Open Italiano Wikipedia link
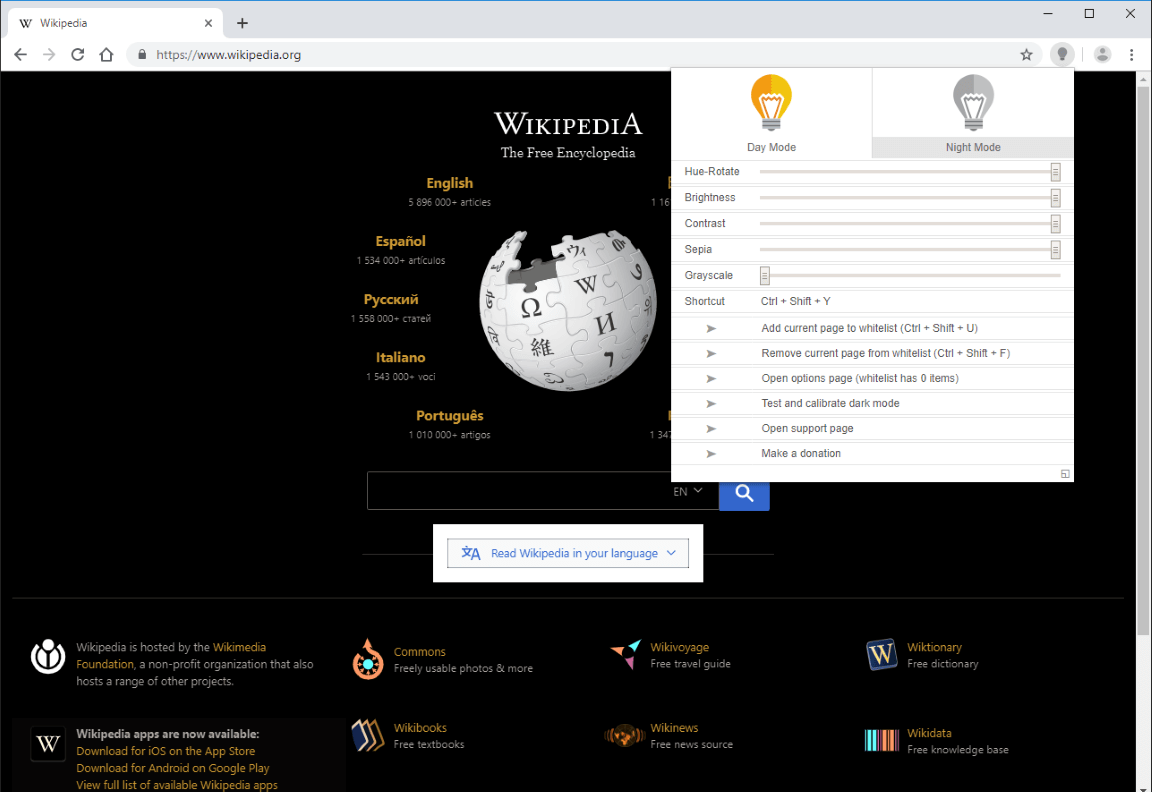 [x=400, y=357]
